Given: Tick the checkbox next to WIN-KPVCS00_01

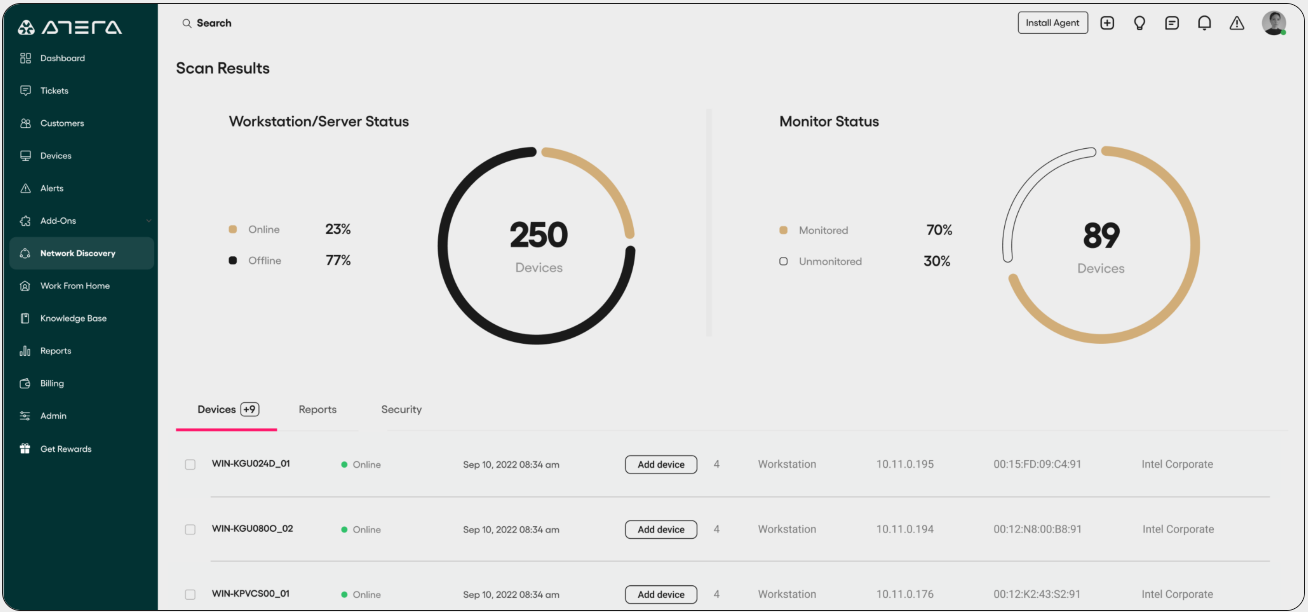Looking at the screenshot, I should 190,595.
